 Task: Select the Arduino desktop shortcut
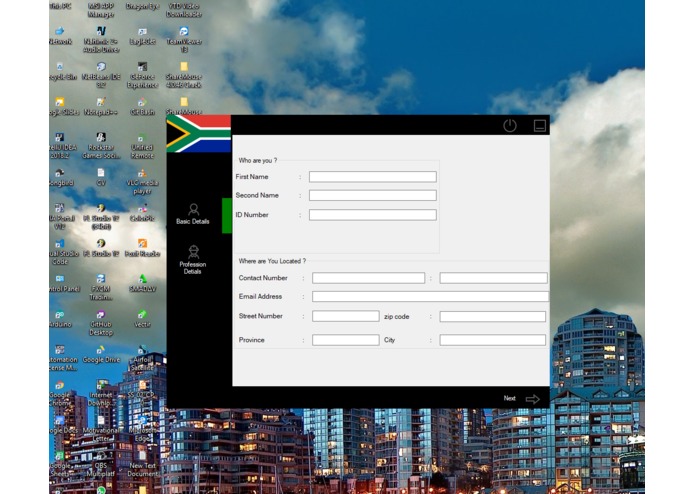coord(60,319)
